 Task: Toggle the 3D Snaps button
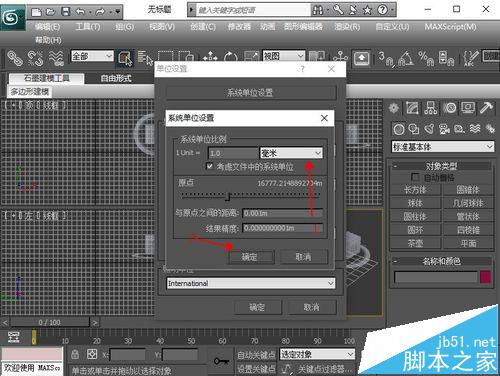click(x=387, y=58)
